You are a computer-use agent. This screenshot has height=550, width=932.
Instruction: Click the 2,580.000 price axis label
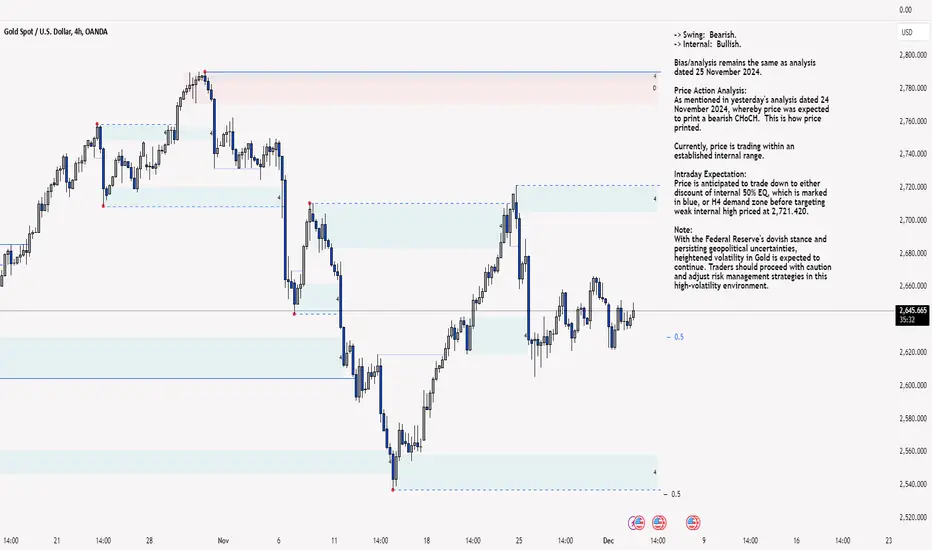coord(912,419)
